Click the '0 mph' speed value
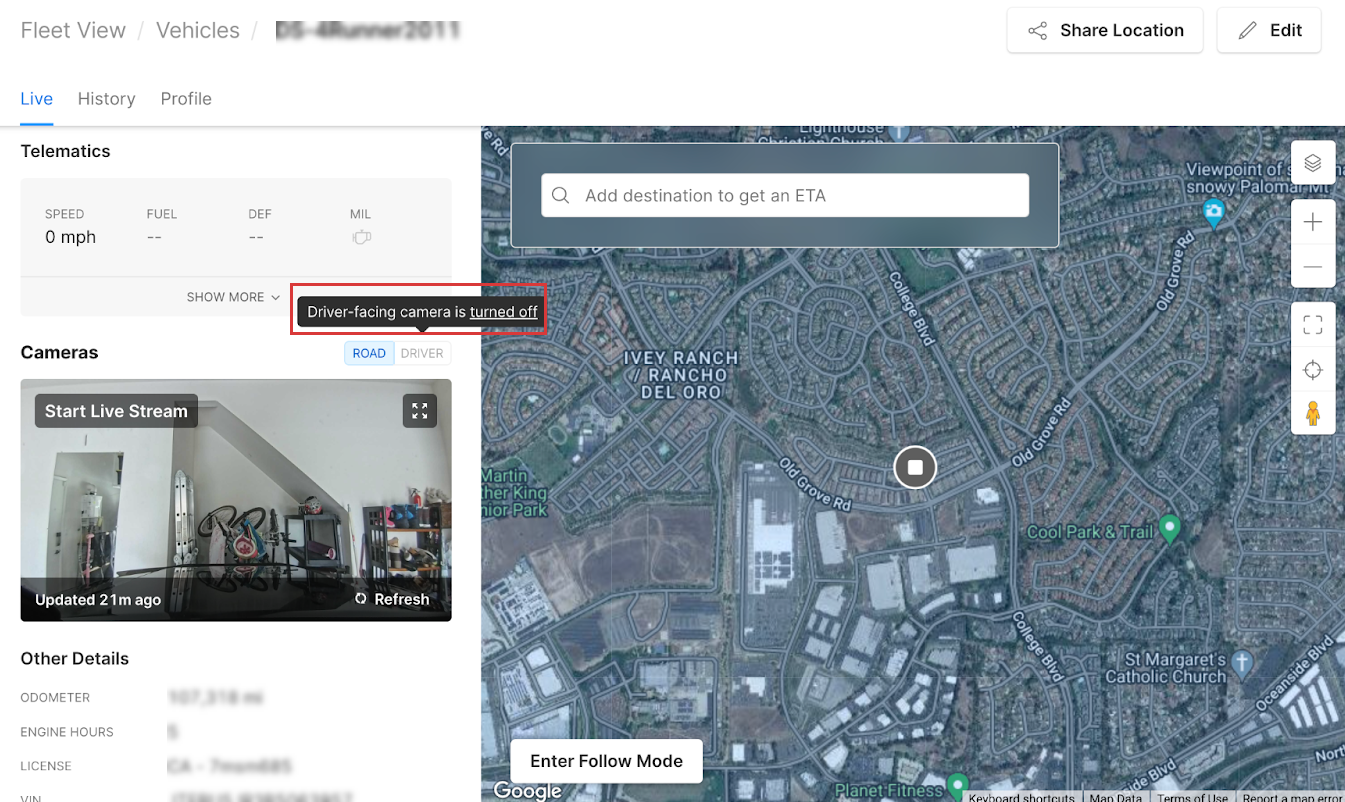This screenshot has width=1345, height=802. tap(71, 237)
